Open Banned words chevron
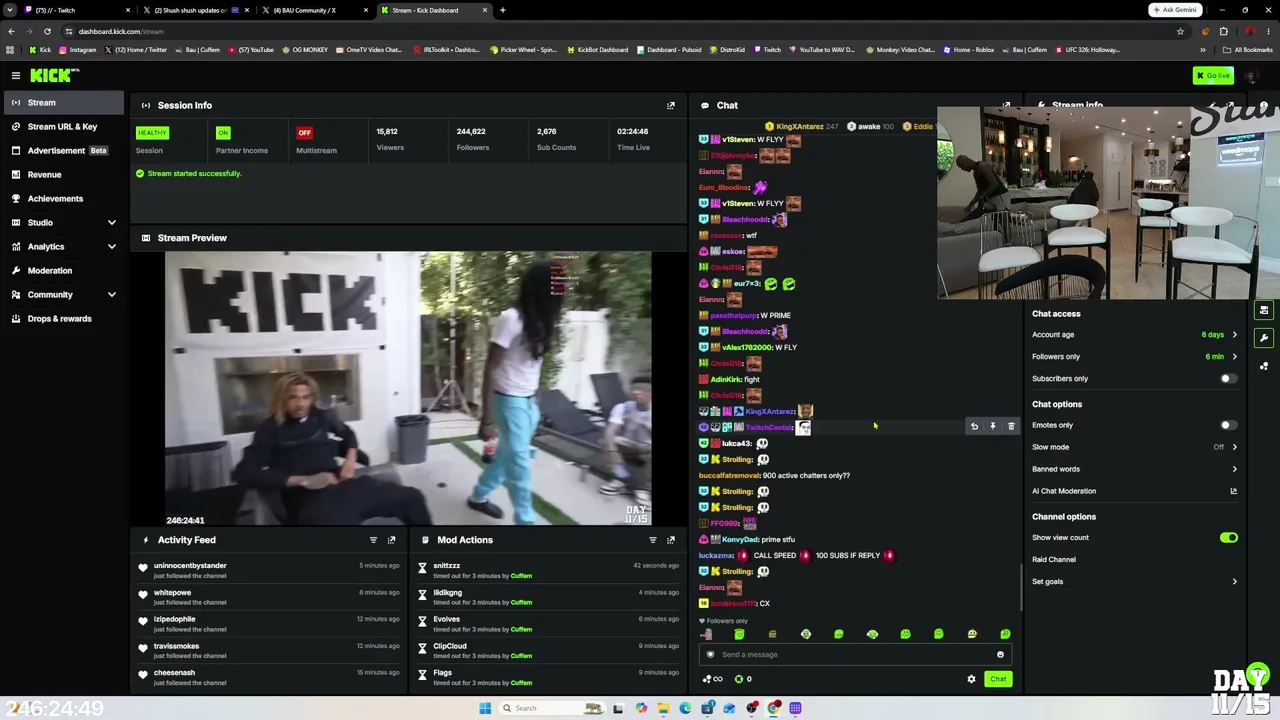 (x=1234, y=469)
